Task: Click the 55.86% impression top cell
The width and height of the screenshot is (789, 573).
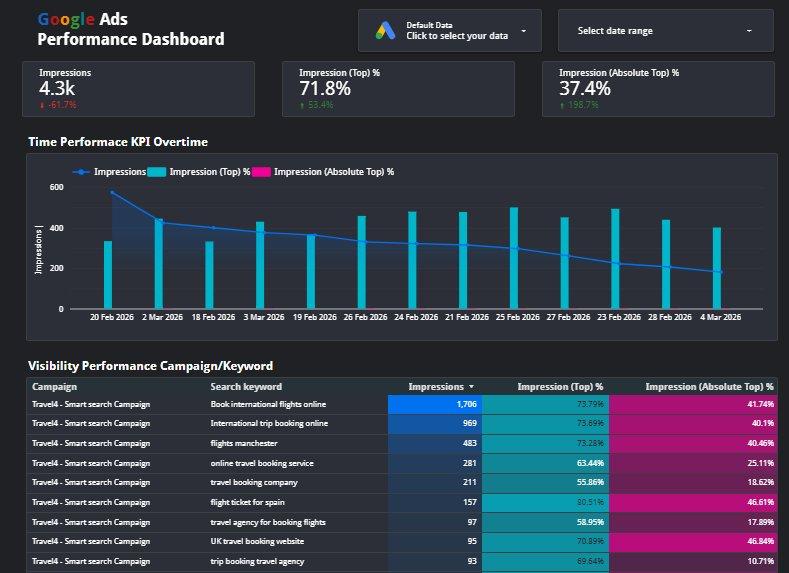Action: click(x=545, y=482)
